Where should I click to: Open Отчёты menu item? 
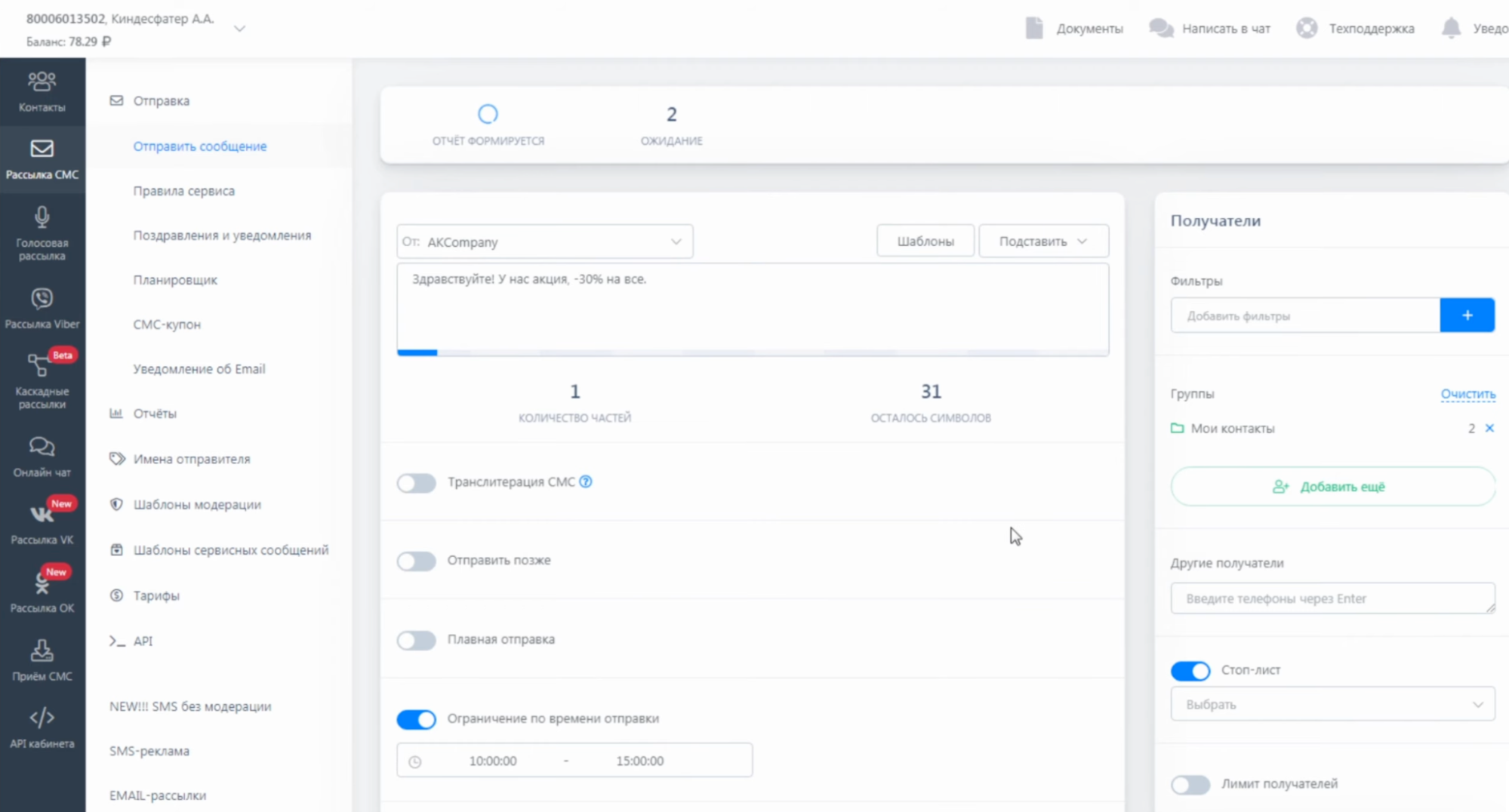[155, 414]
